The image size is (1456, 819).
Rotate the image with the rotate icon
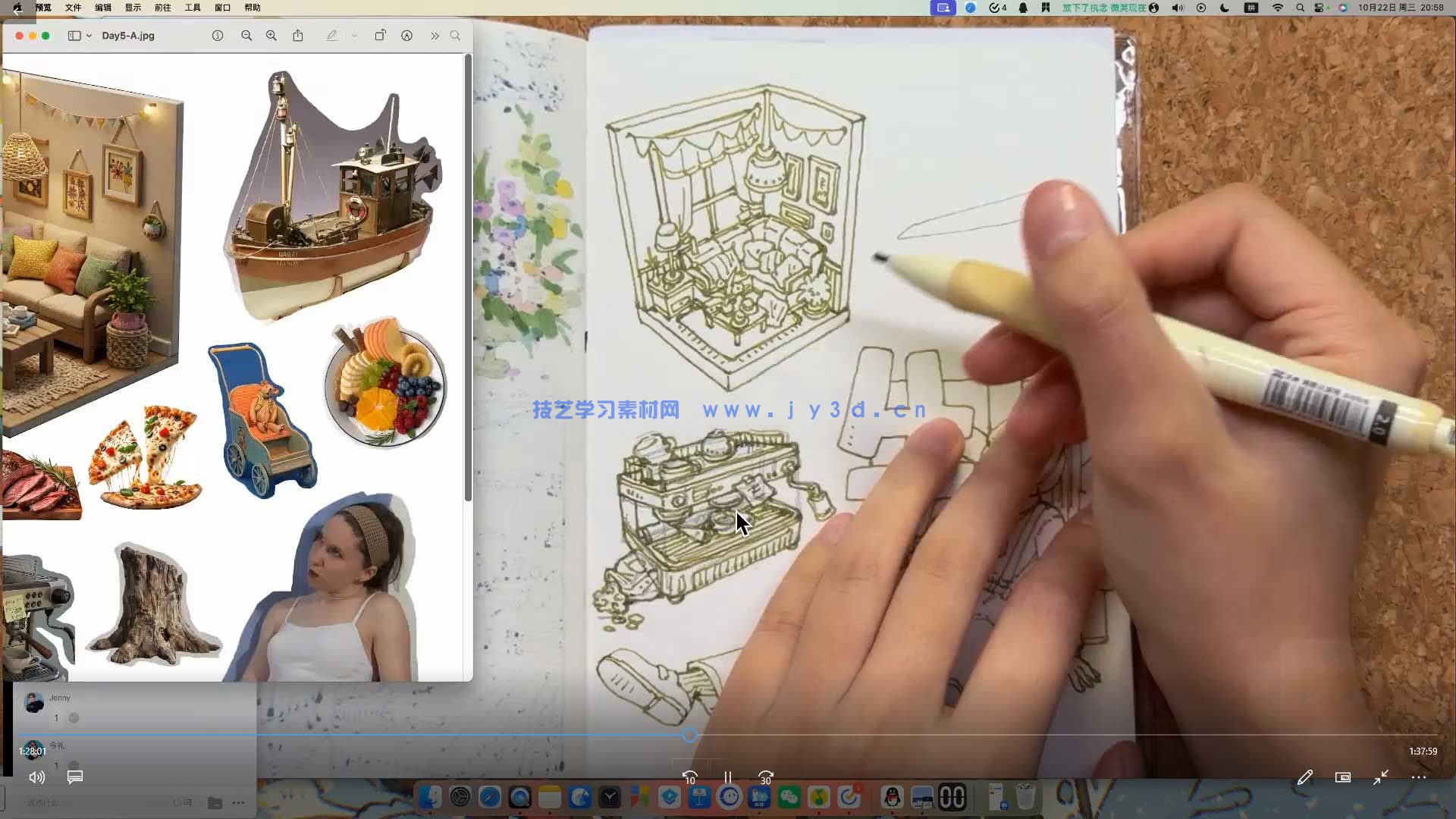380,36
